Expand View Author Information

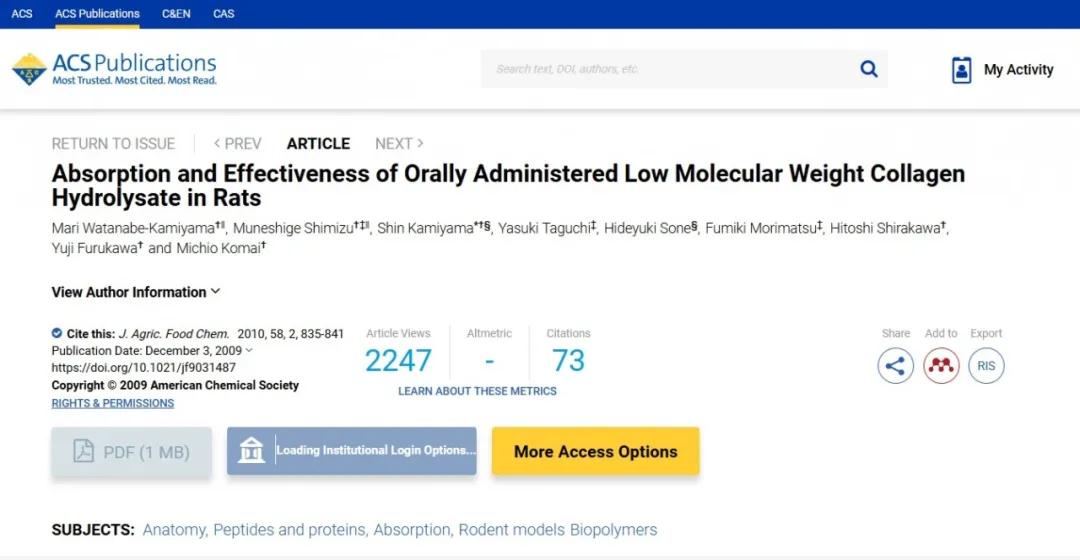pyautogui.click(x=136, y=292)
